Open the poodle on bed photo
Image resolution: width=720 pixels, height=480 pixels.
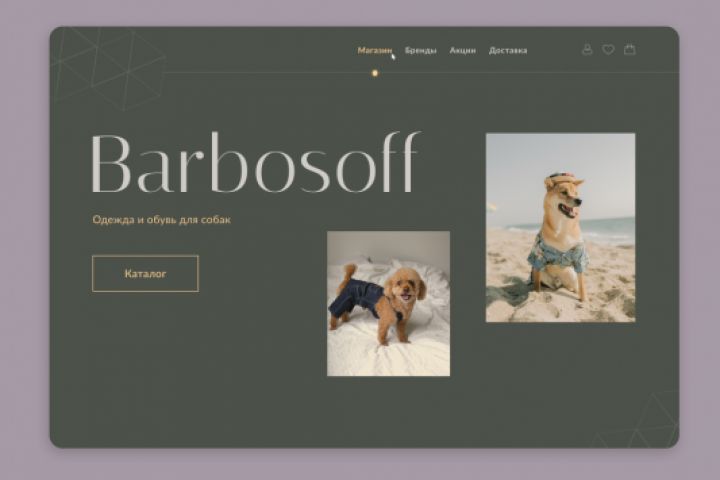388,304
